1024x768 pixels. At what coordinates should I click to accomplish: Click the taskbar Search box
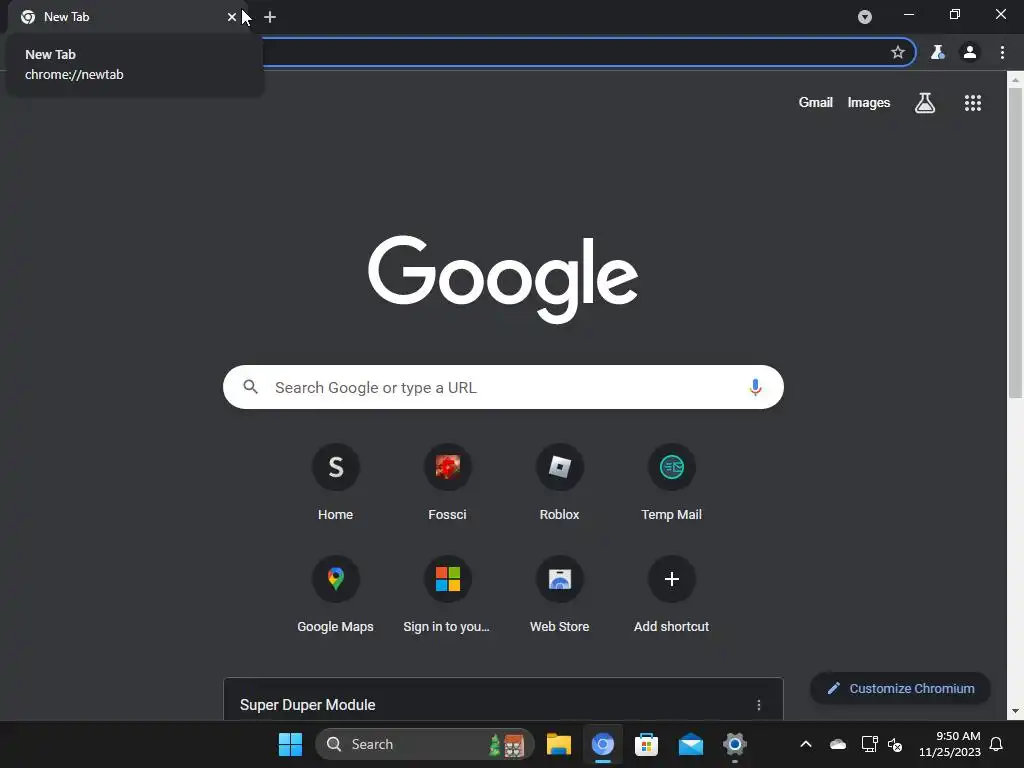425,744
